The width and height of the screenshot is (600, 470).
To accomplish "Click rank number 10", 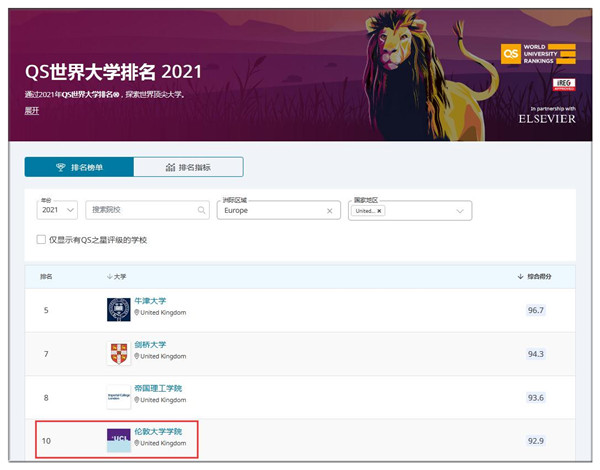I will click(46, 441).
